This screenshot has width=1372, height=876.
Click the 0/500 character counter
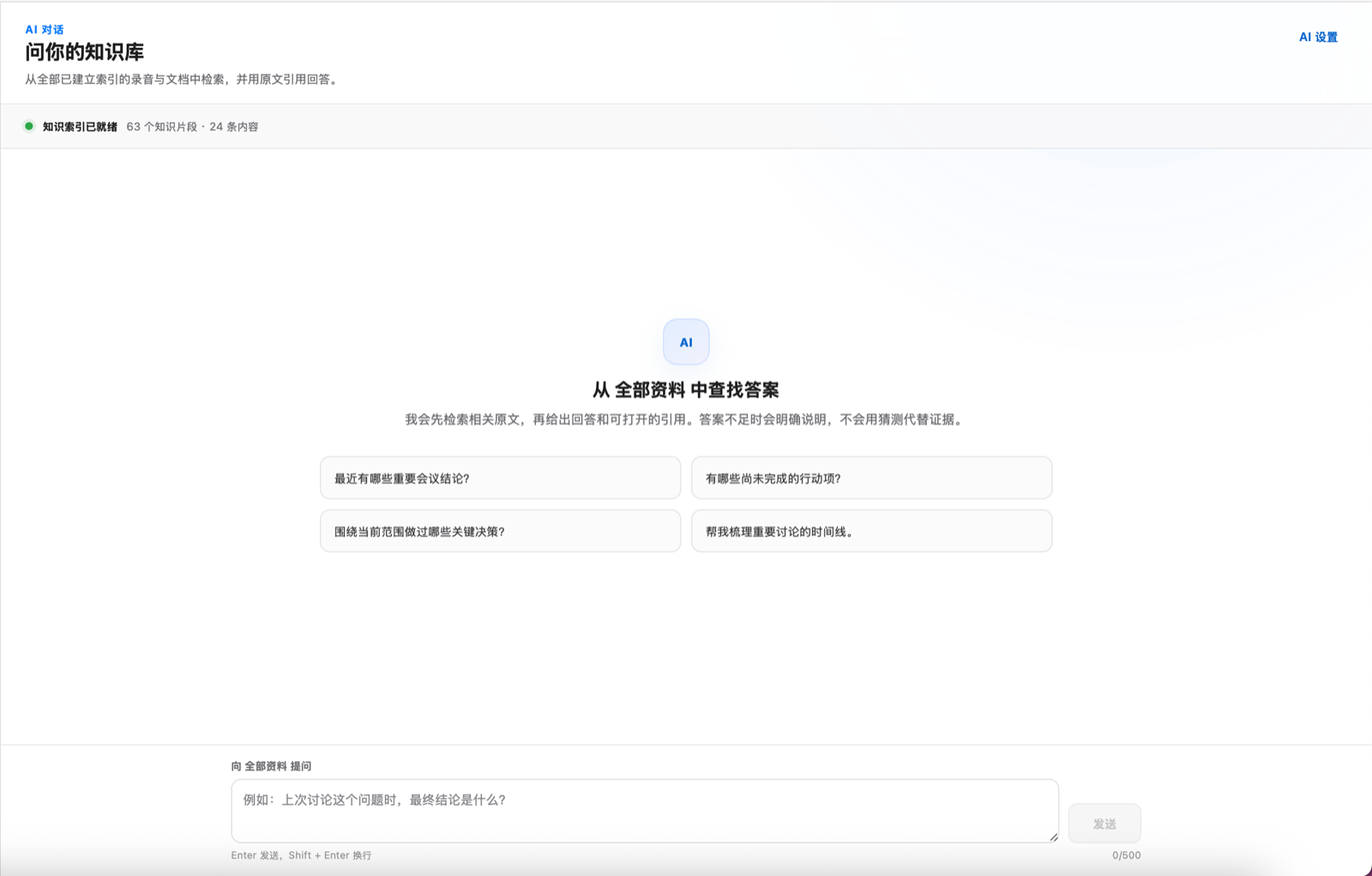[x=1126, y=855]
